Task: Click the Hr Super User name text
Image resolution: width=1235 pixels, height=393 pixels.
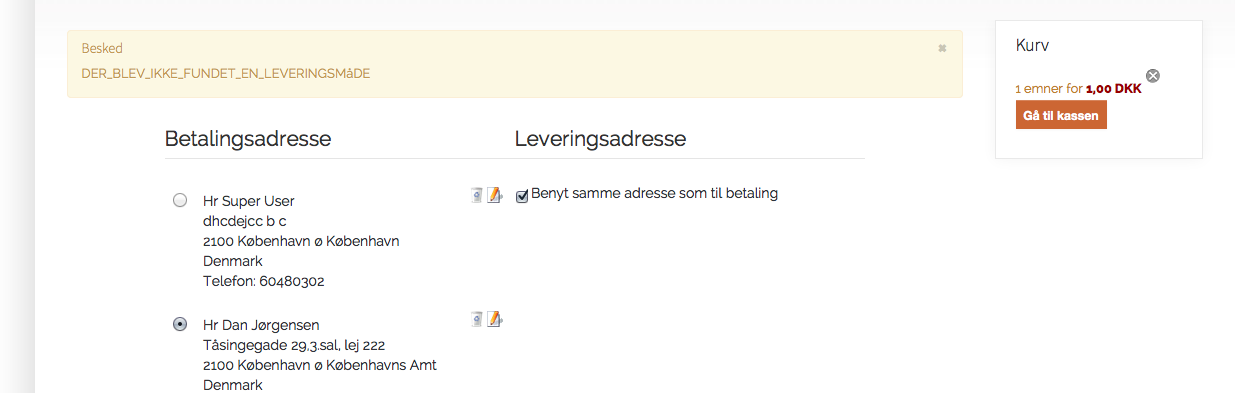Action: (x=249, y=201)
